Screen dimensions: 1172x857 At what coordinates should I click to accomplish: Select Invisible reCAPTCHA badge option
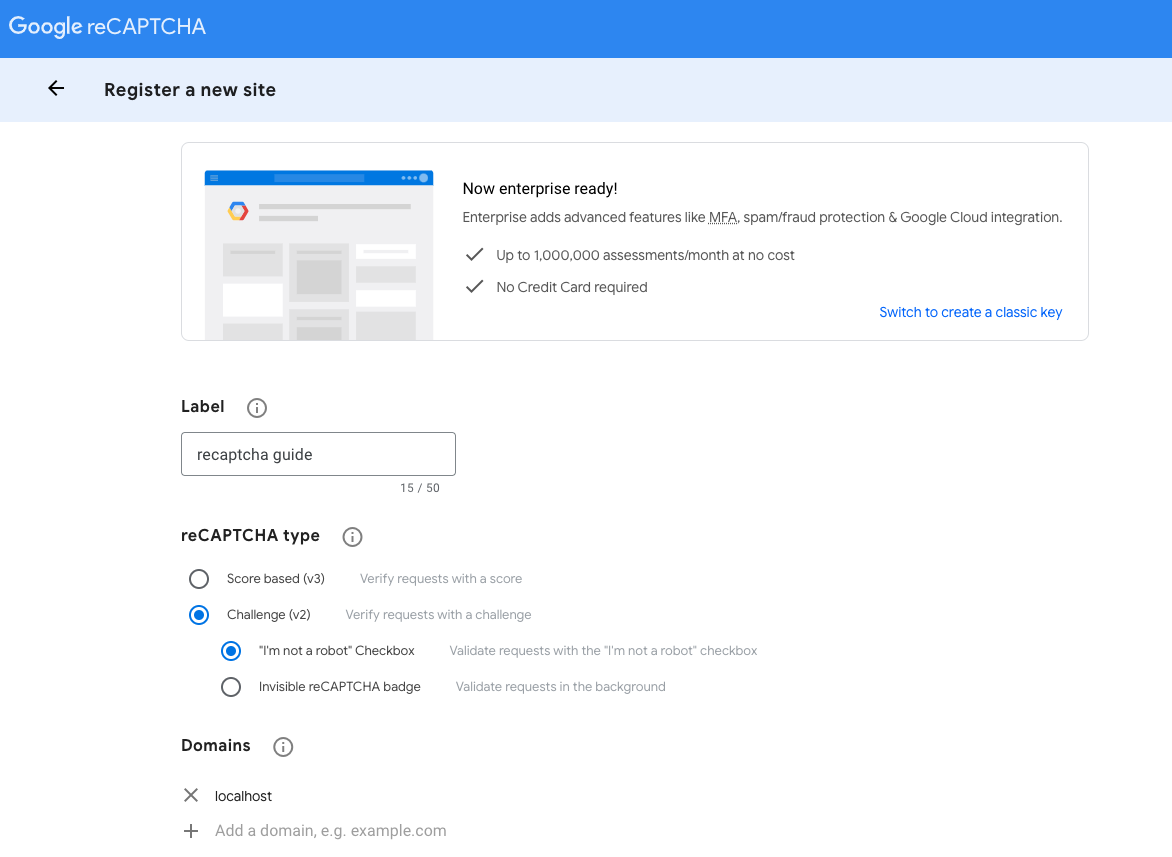(x=231, y=687)
